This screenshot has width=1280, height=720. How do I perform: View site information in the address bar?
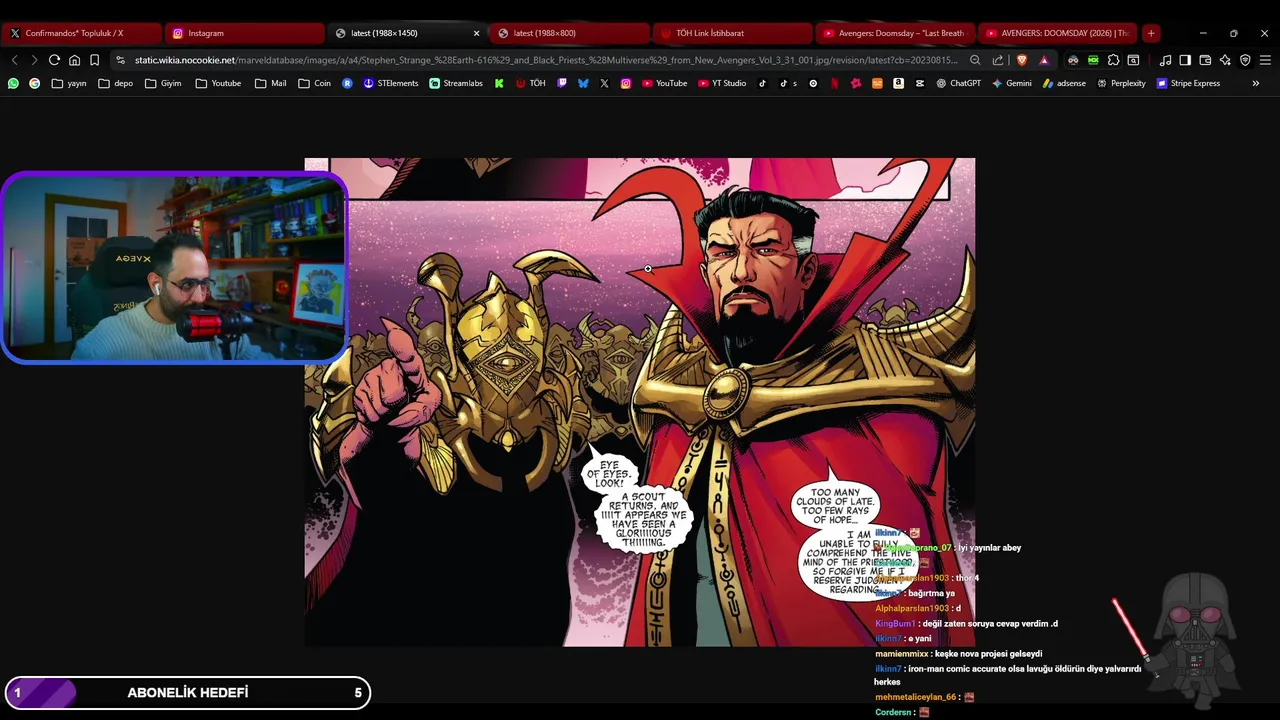click(x=121, y=60)
